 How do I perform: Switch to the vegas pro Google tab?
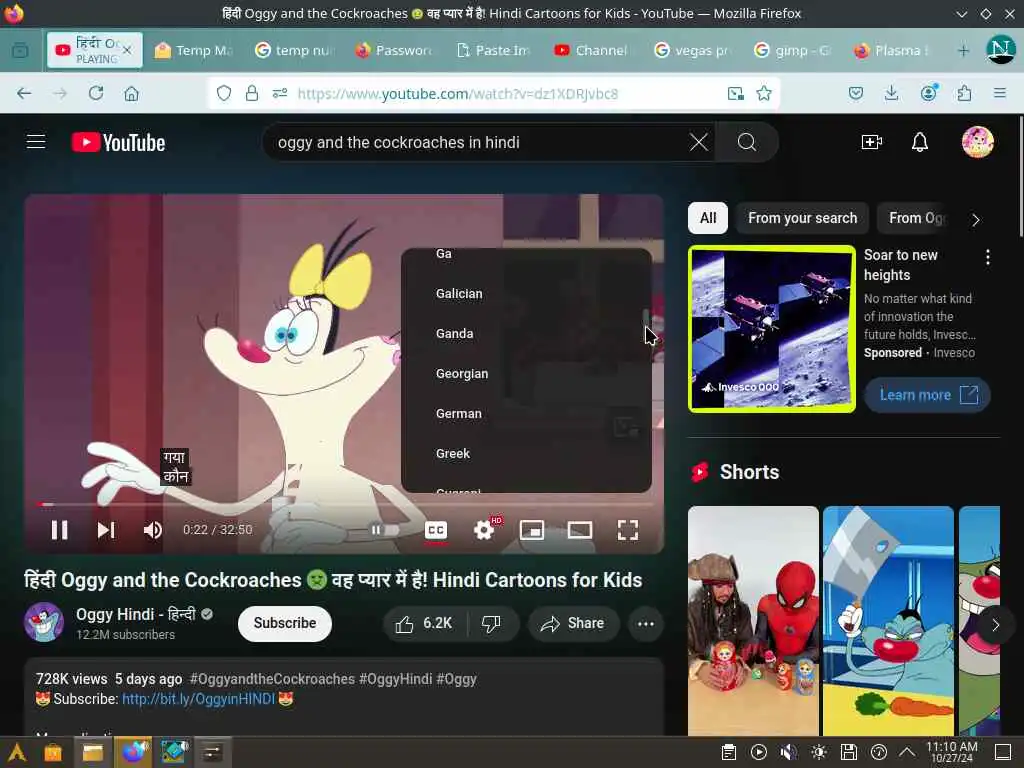(692, 50)
